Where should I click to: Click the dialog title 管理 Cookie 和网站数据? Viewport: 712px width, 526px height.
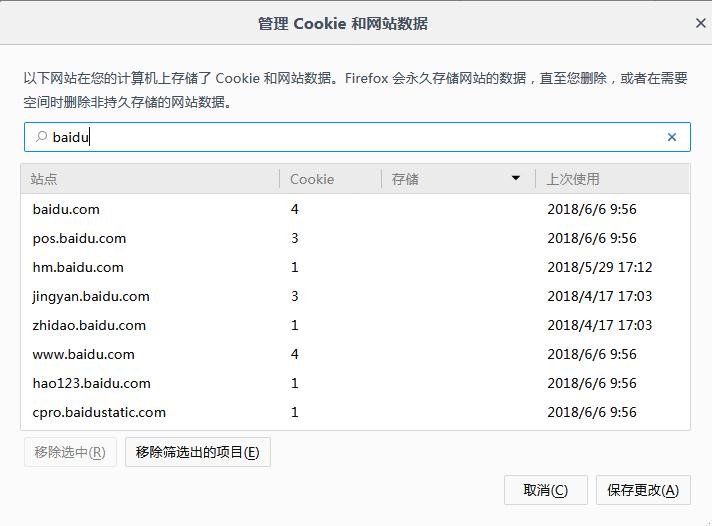[x=343, y=24]
